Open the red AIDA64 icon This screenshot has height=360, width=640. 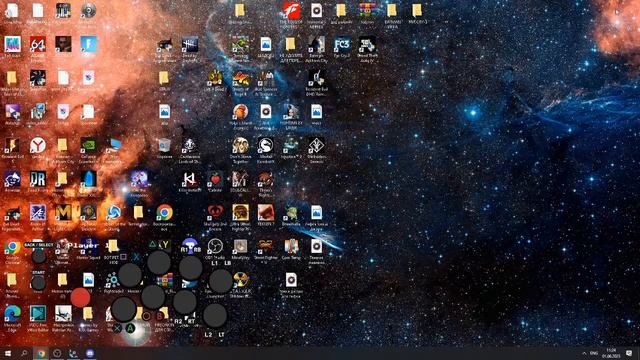(38, 44)
